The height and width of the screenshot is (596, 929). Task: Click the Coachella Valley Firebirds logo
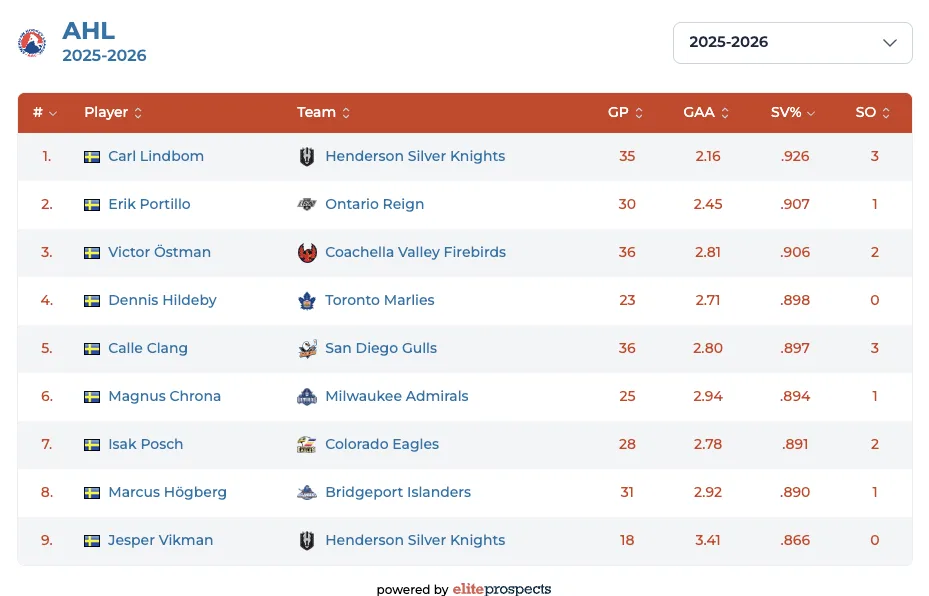pos(307,253)
